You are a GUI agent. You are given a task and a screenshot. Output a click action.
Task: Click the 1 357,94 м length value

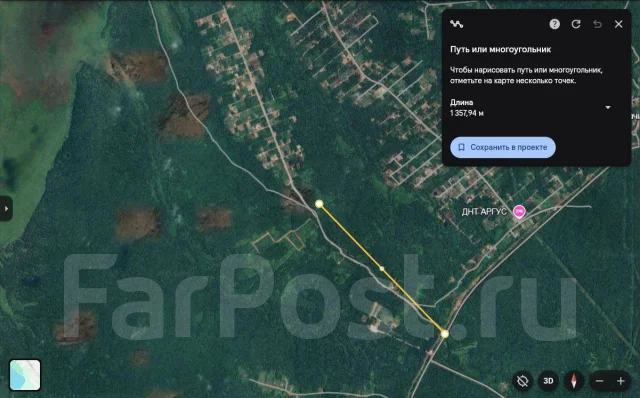coord(467,113)
